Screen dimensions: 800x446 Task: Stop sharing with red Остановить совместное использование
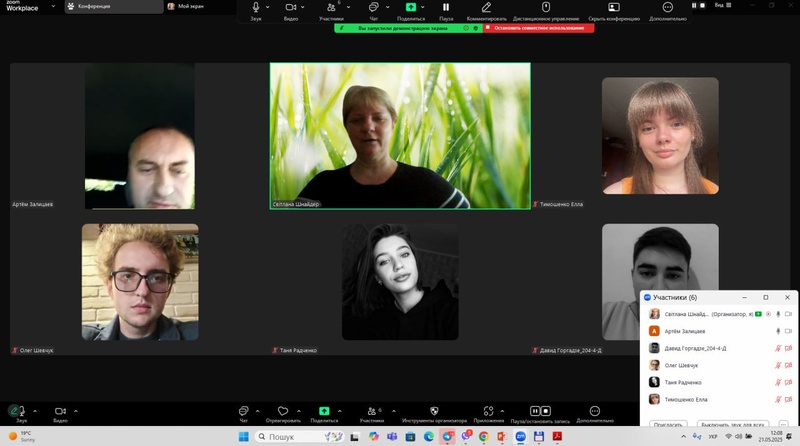539,28
